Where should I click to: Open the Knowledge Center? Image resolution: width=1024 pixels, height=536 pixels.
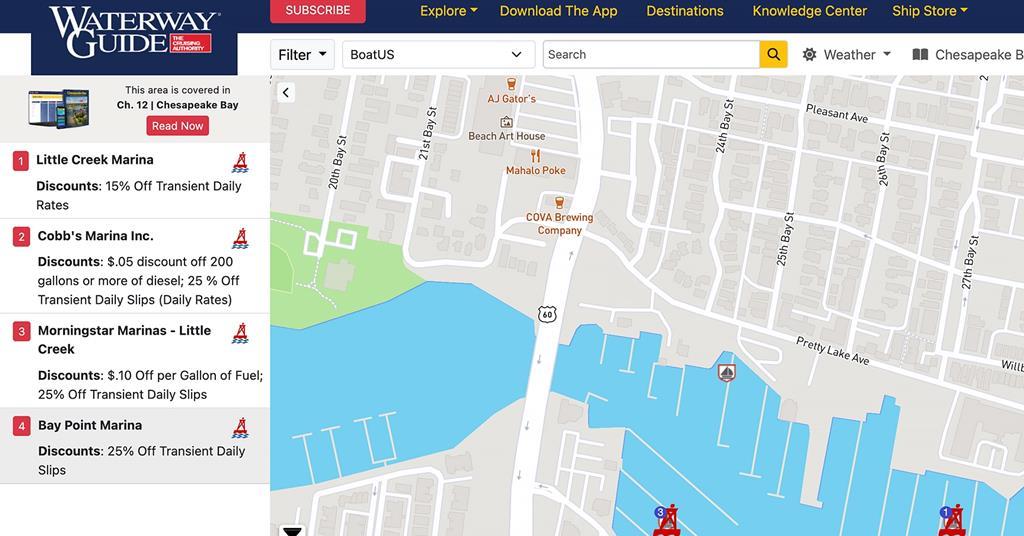coord(809,11)
